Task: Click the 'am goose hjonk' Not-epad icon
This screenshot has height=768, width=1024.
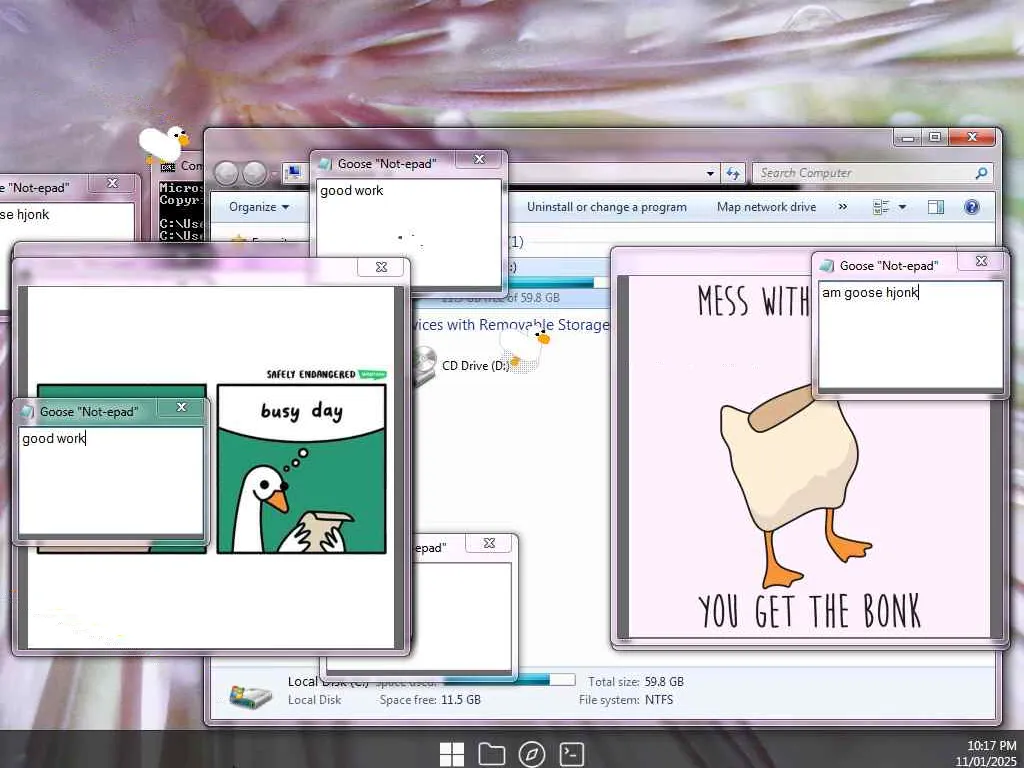Action: [x=827, y=266]
